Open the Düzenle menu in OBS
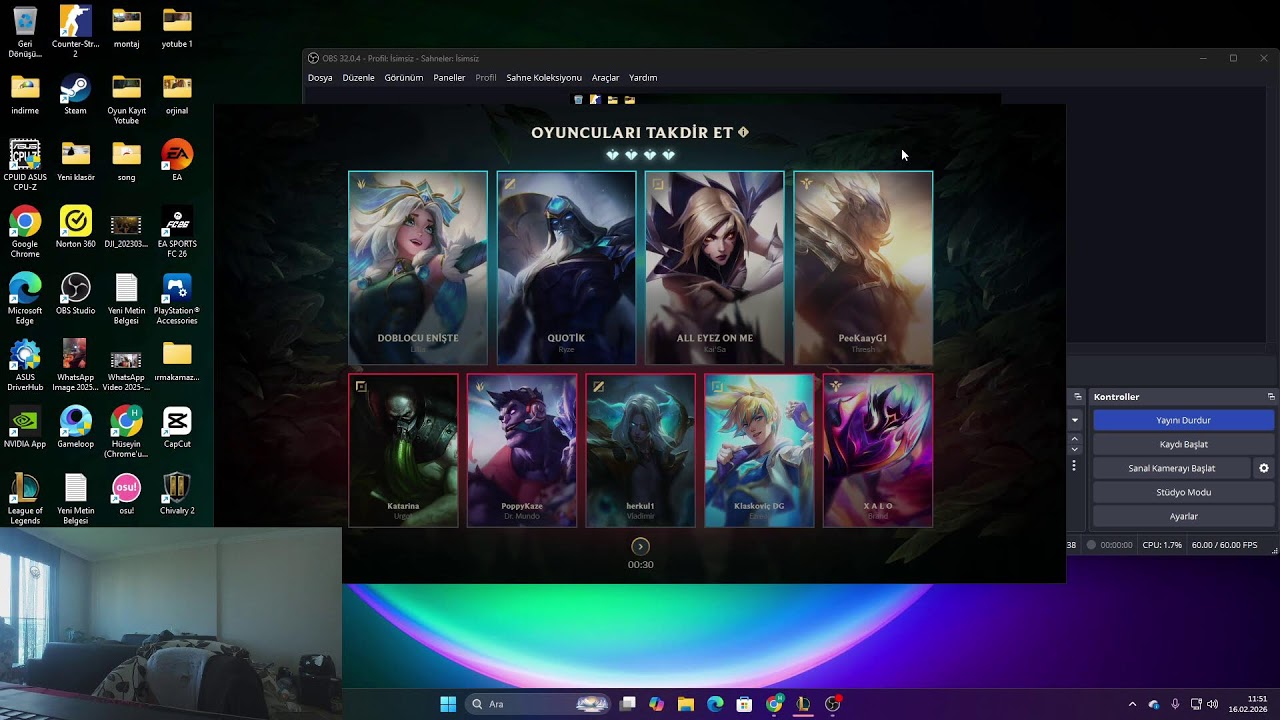The width and height of the screenshot is (1280, 720). click(358, 78)
